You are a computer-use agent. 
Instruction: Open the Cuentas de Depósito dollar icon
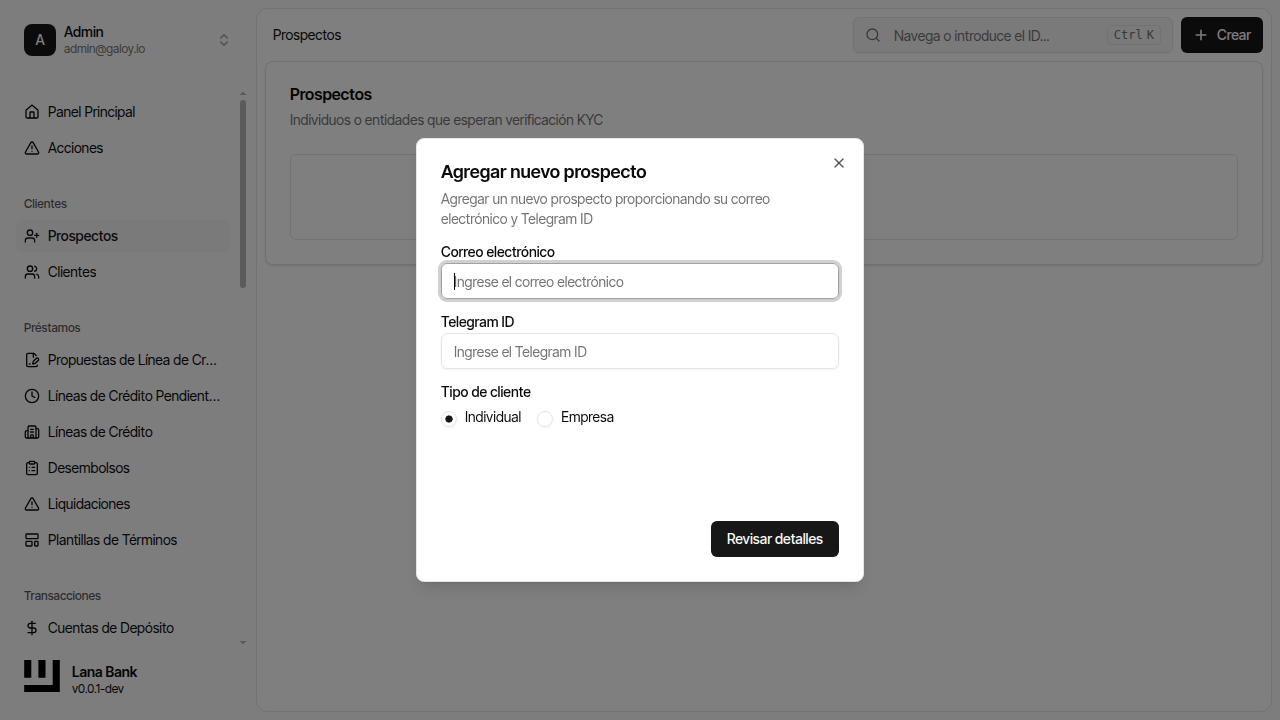point(33,627)
